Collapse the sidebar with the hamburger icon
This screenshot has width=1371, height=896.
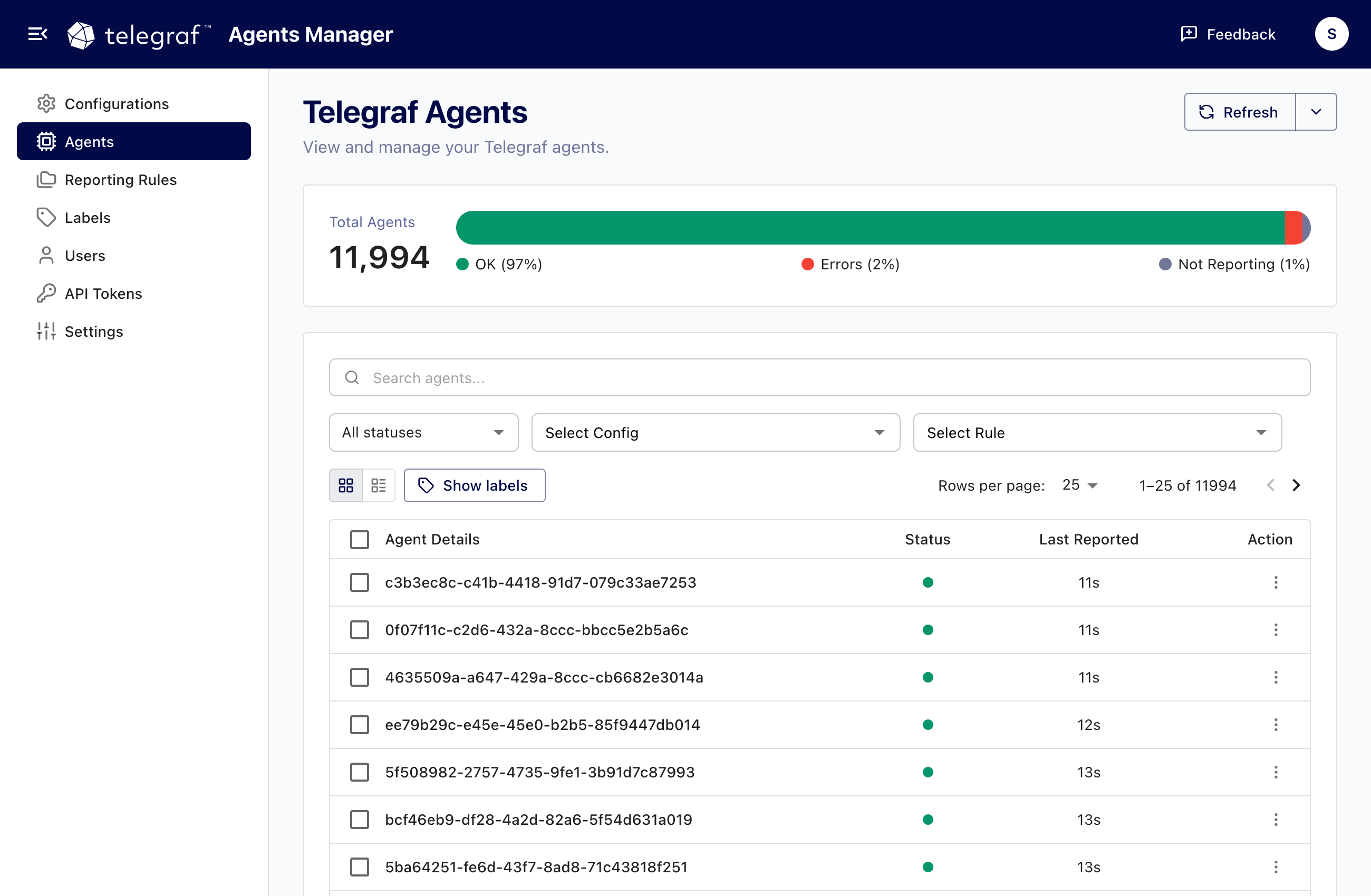(38, 34)
